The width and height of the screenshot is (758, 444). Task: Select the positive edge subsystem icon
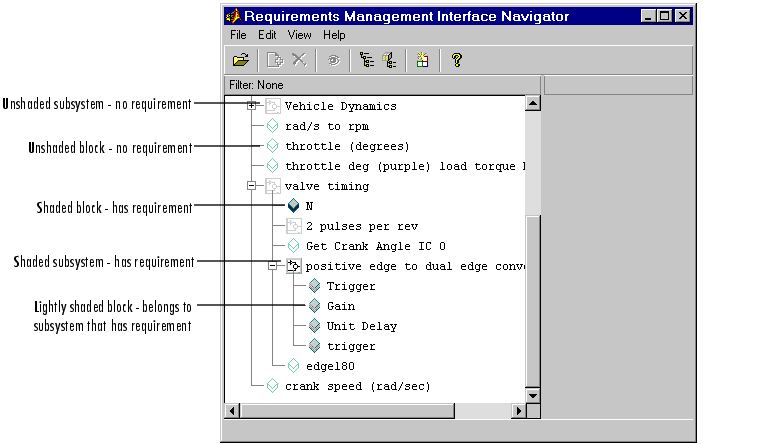point(293,266)
